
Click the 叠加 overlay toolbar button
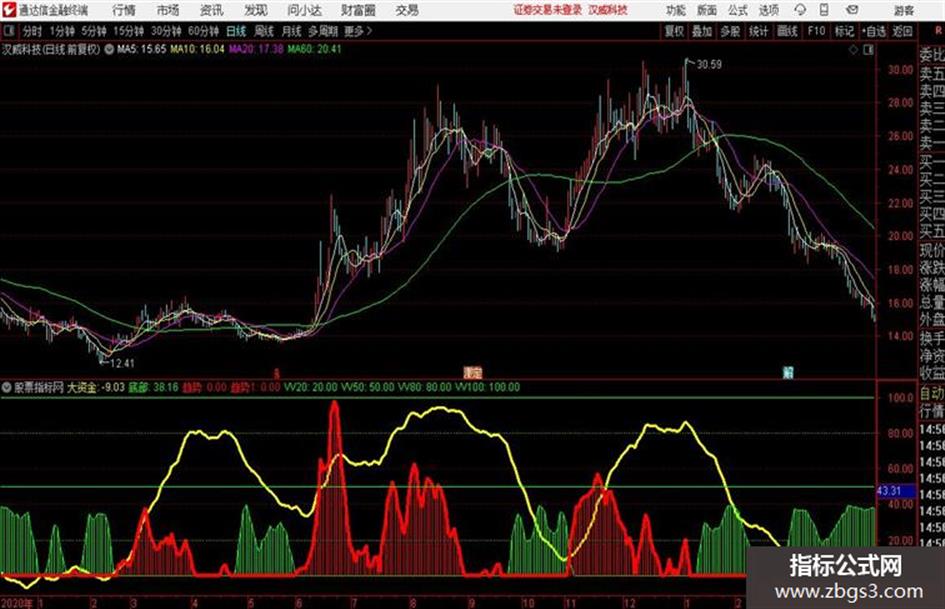[702, 31]
